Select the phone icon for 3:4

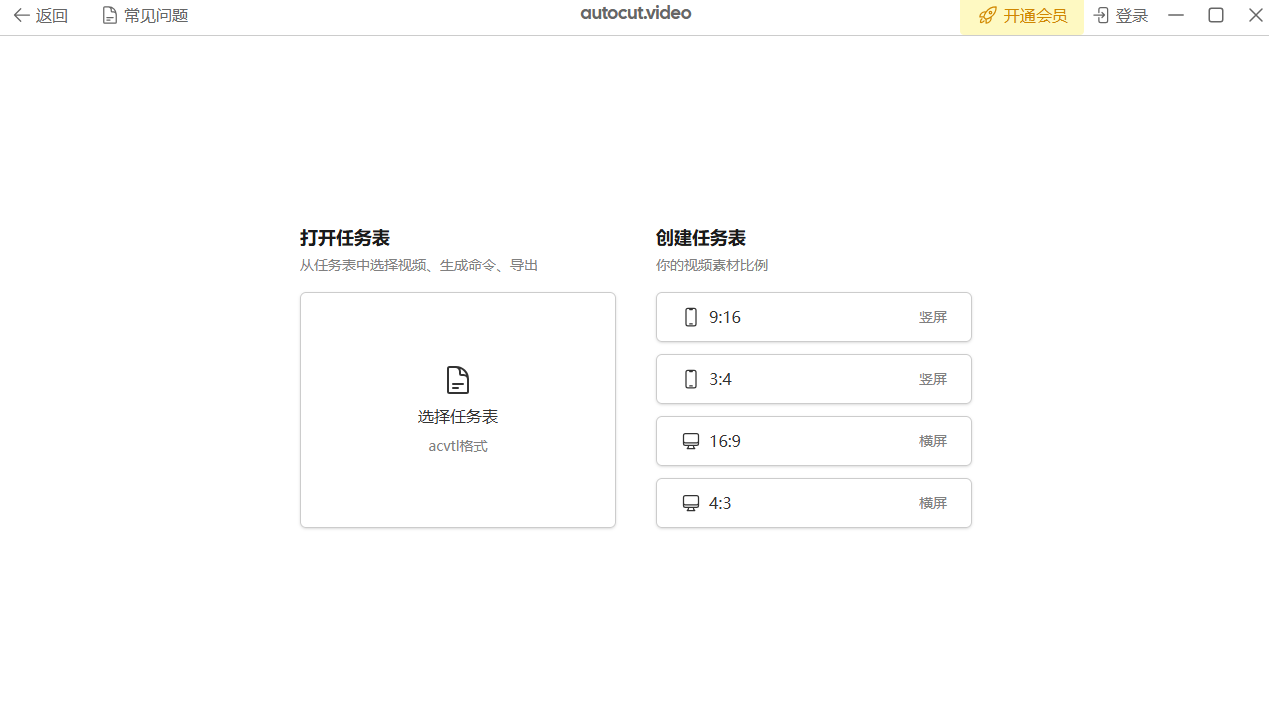(690, 379)
